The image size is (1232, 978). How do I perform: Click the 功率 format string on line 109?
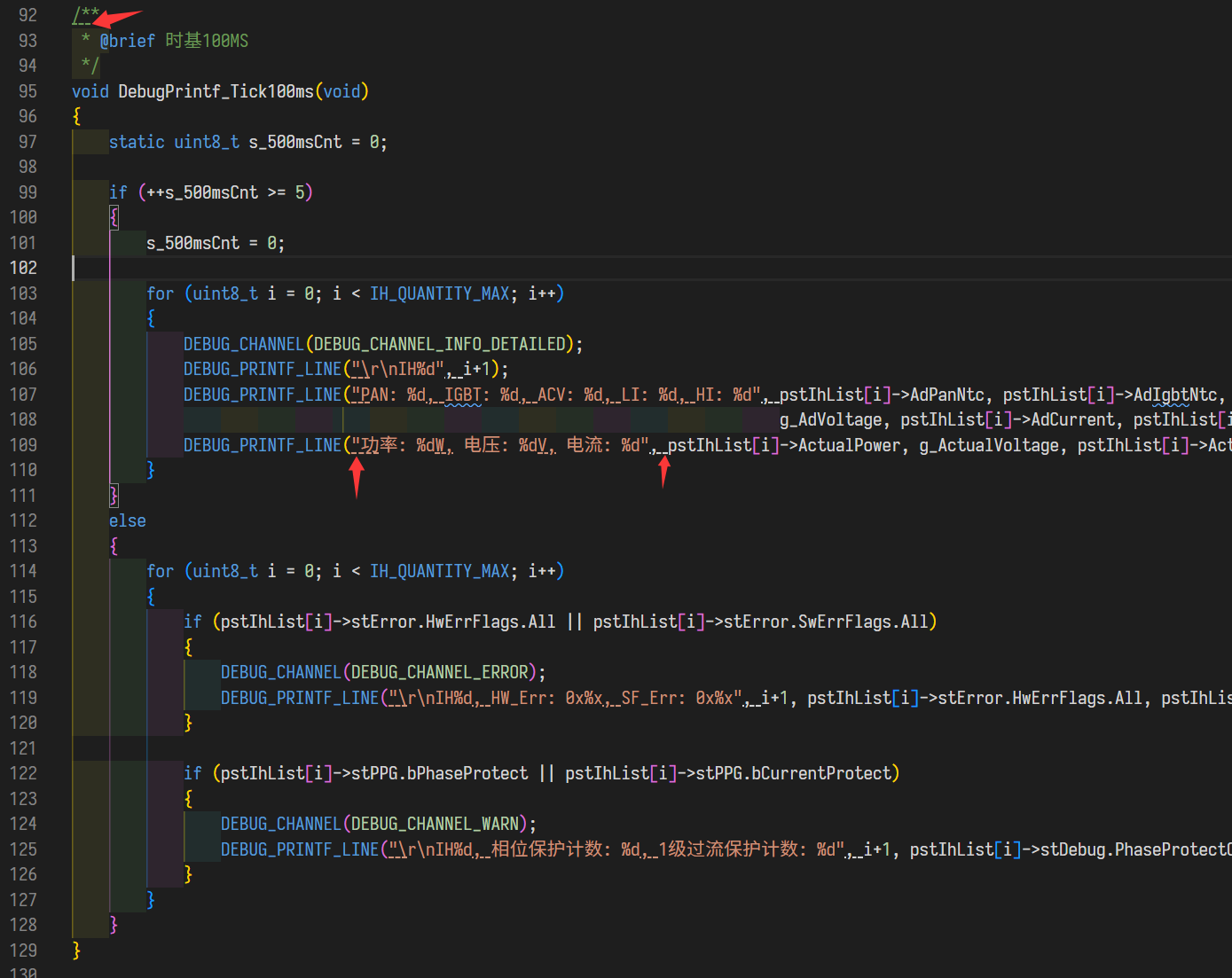pos(381,444)
